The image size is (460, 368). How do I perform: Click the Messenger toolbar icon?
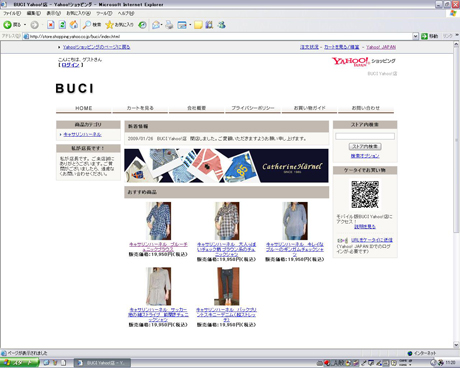pyautogui.click(x=222, y=25)
